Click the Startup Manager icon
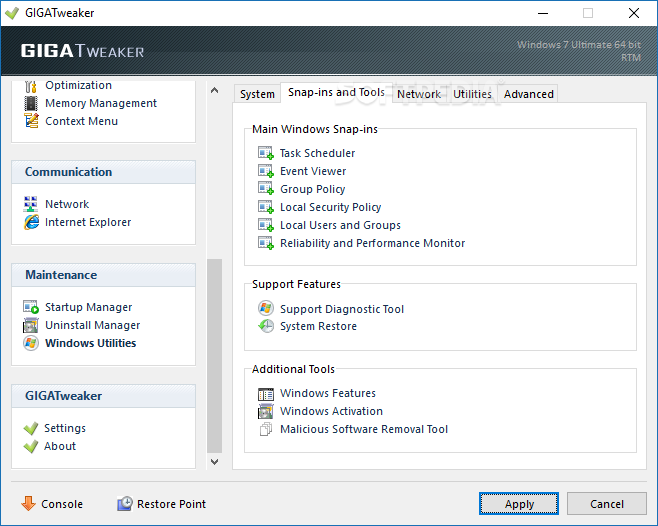Viewport: 658px width, 526px height. click(31, 307)
